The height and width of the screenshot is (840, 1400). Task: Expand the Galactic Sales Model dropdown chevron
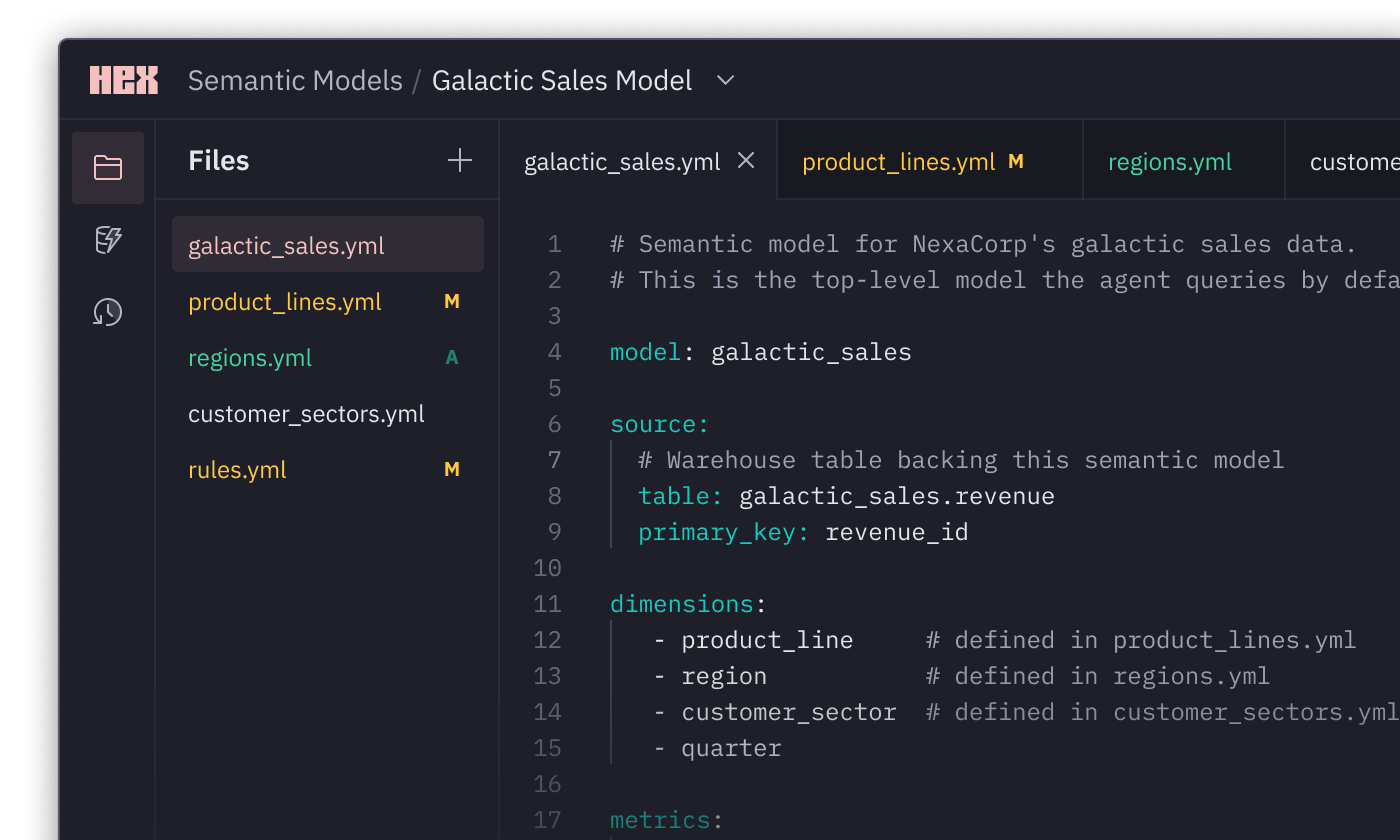click(x=726, y=80)
